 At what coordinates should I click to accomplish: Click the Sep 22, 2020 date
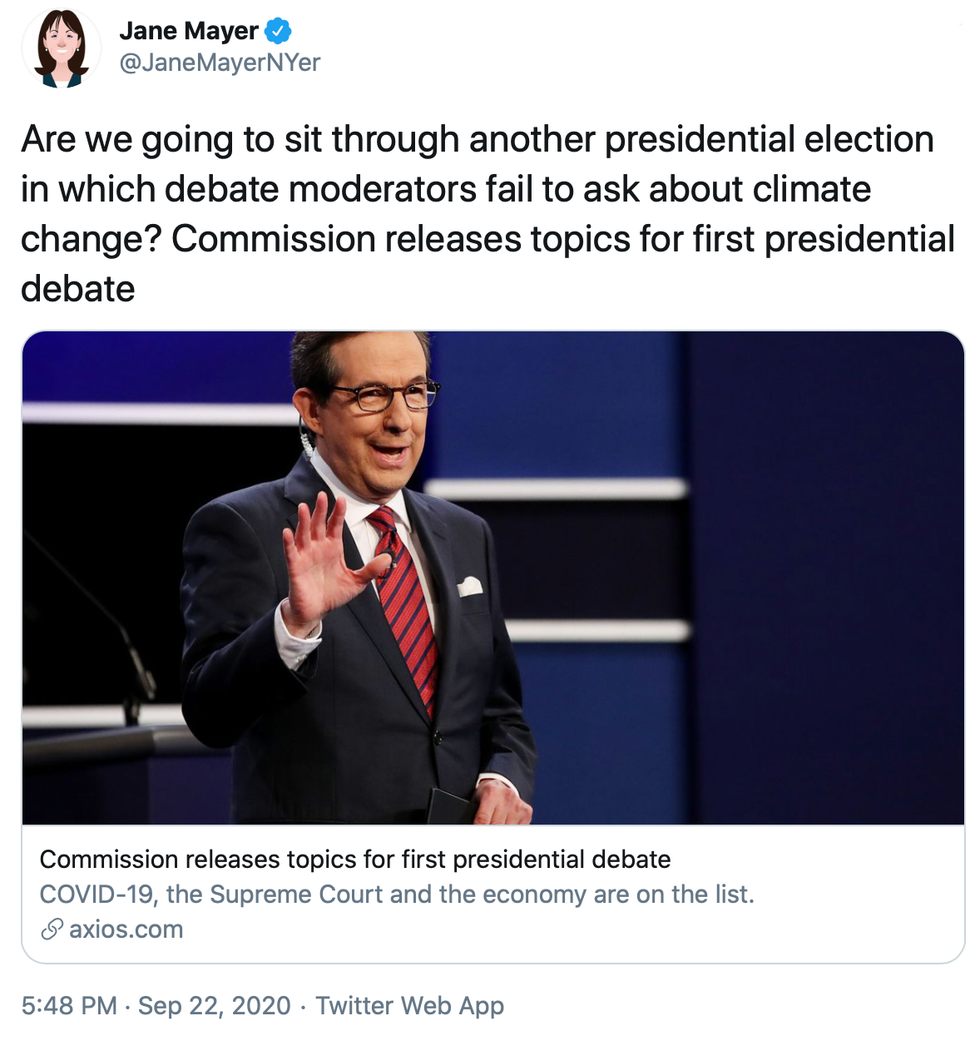214,1005
